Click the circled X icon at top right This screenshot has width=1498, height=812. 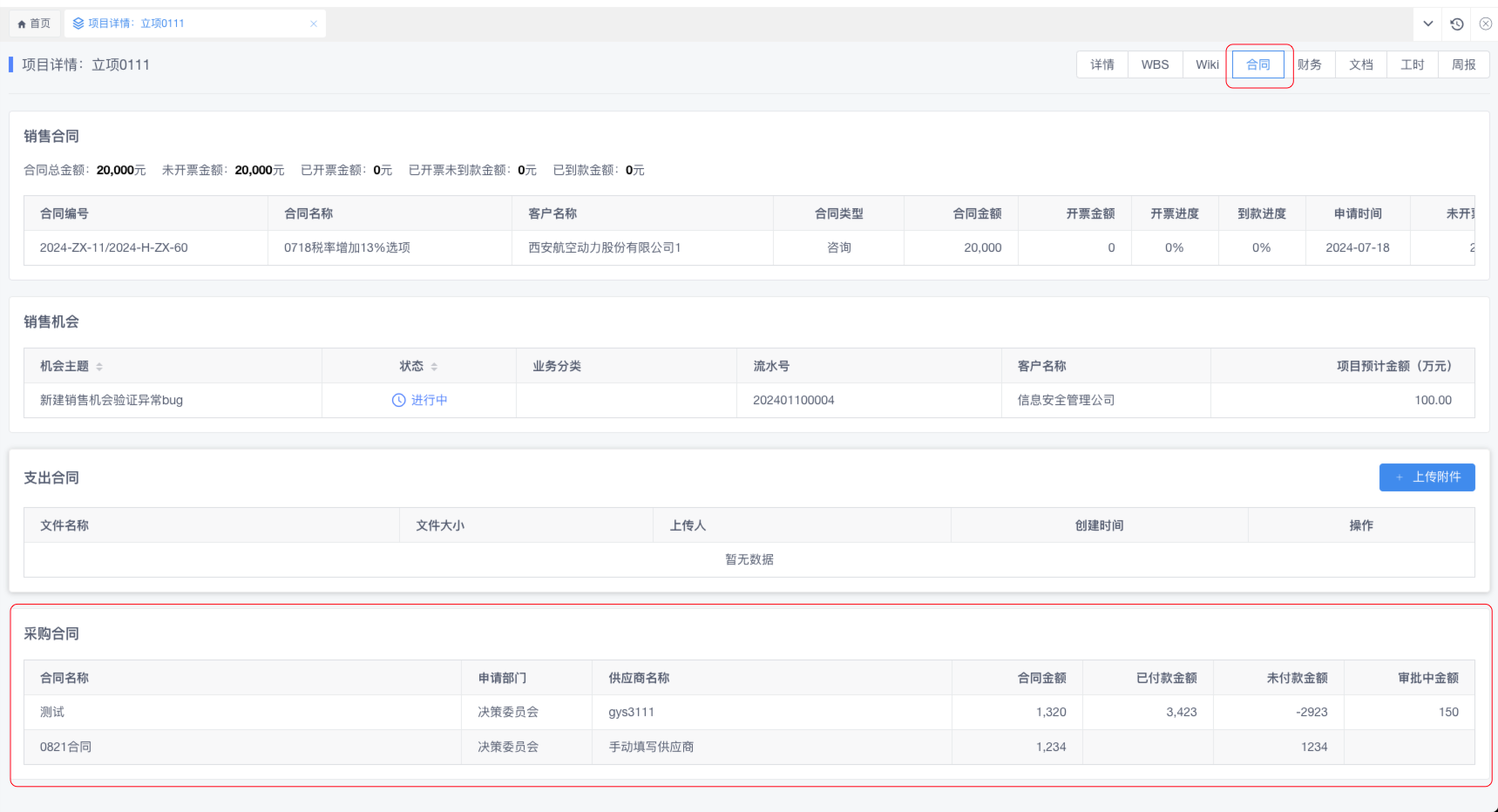1486,24
